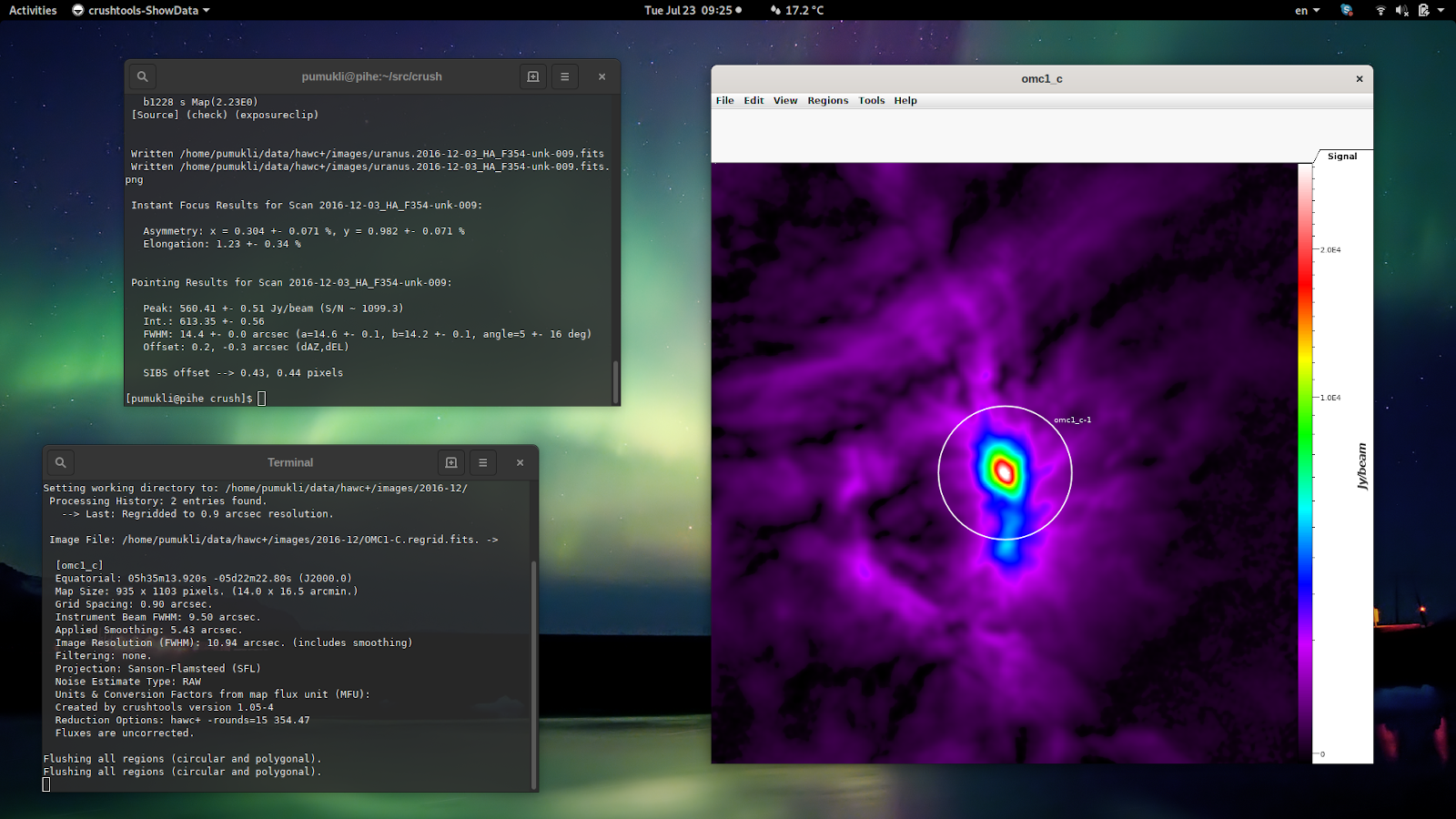Screen dimensions: 1456x819
Task: Close the pumukli@pihe terminal window
Action: (x=602, y=76)
